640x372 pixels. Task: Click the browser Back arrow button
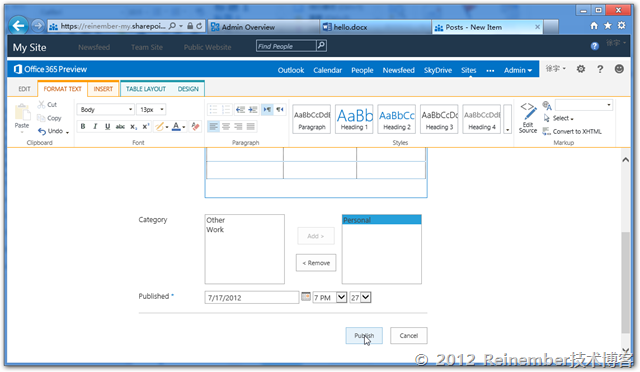click(x=18, y=26)
